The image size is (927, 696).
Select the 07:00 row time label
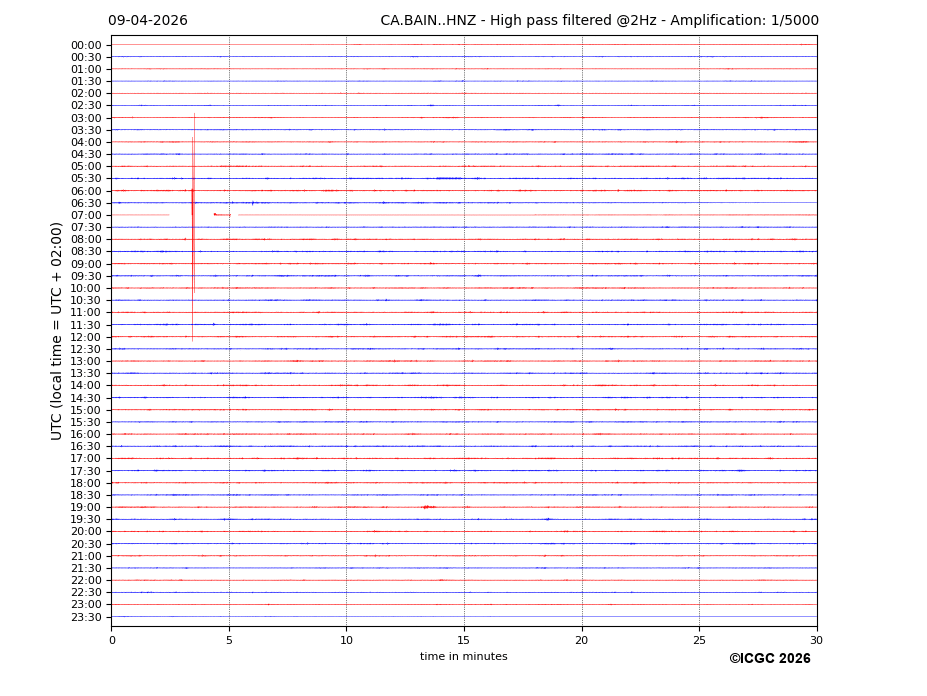click(86, 215)
